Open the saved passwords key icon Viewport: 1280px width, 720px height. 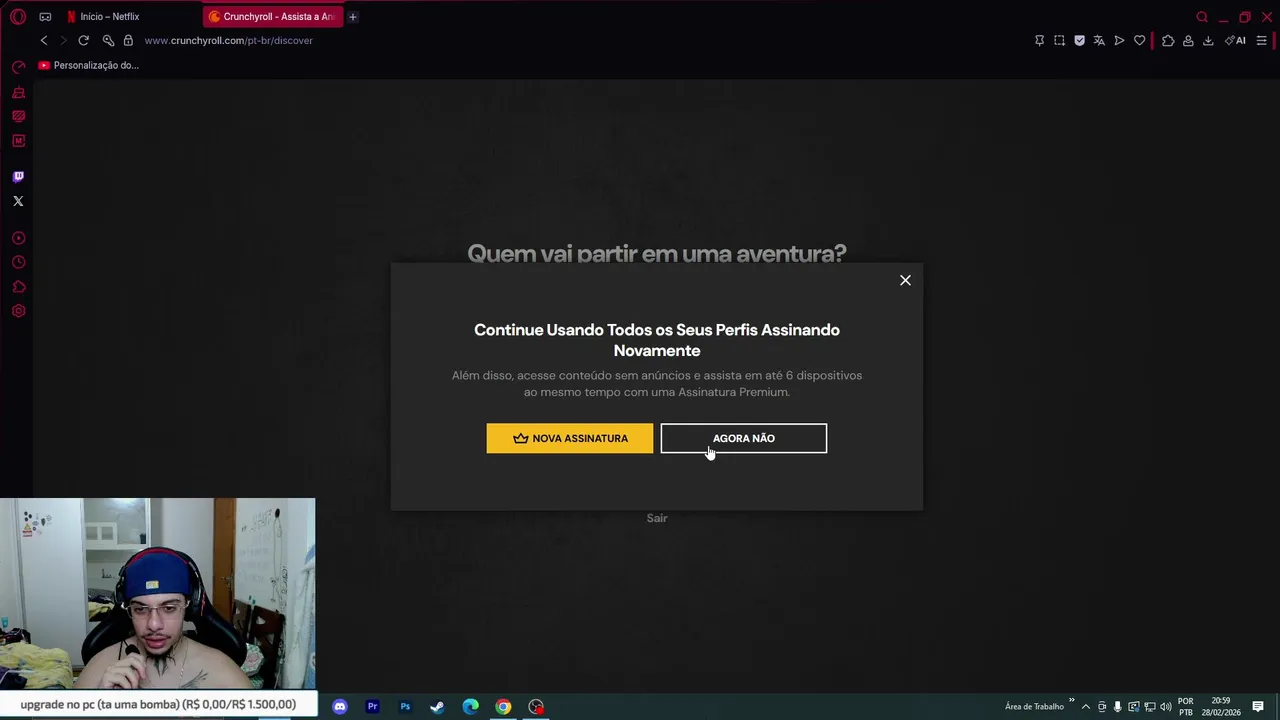tap(108, 40)
